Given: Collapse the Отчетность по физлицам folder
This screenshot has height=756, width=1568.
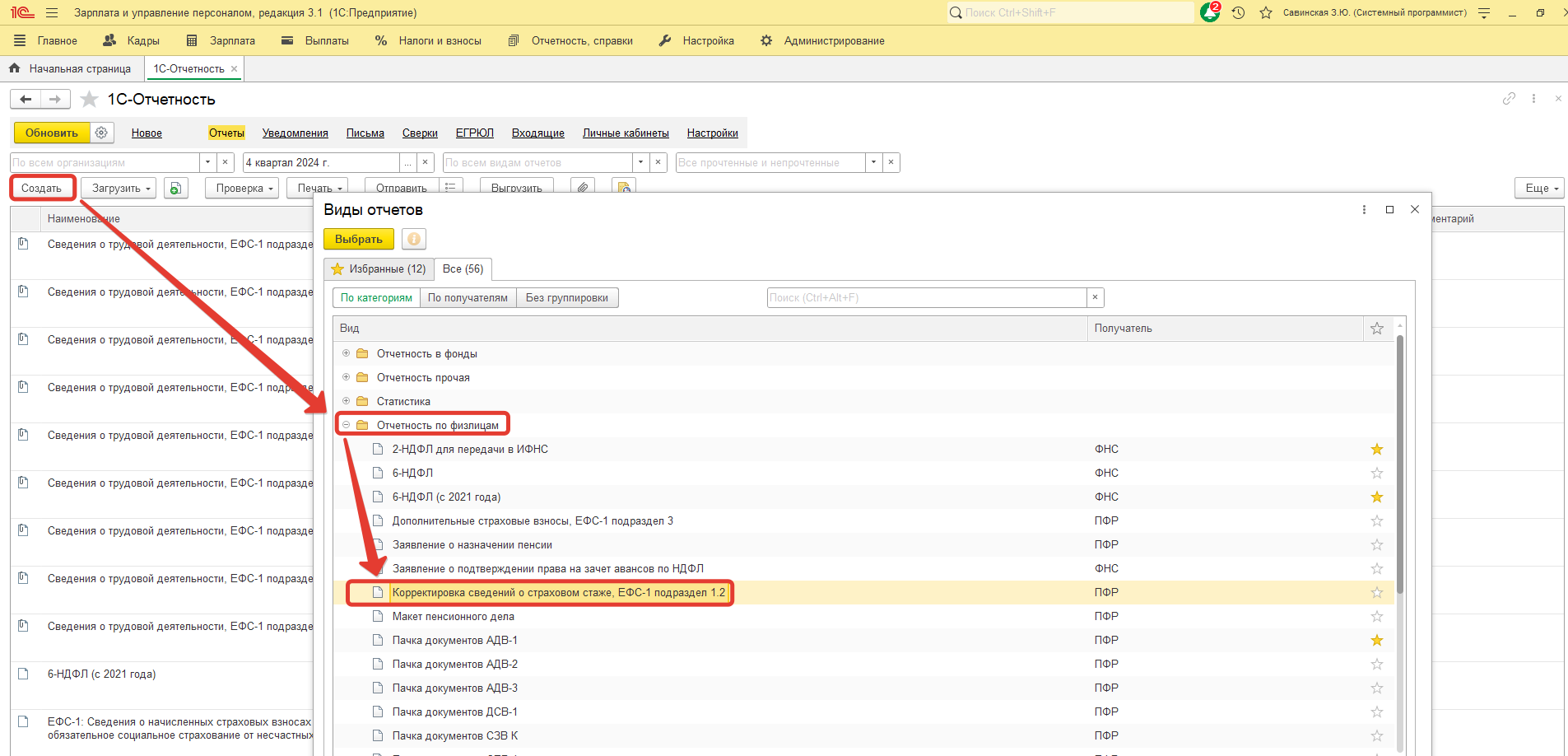Looking at the screenshot, I should [347, 425].
